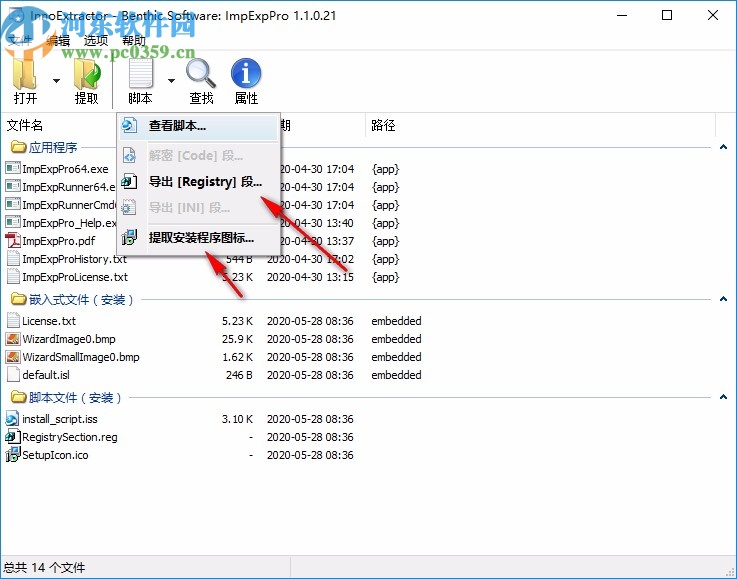This screenshot has width=737, height=579.
Task: Click the ImpExpProLicense.txt file icon
Action: click(13, 277)
